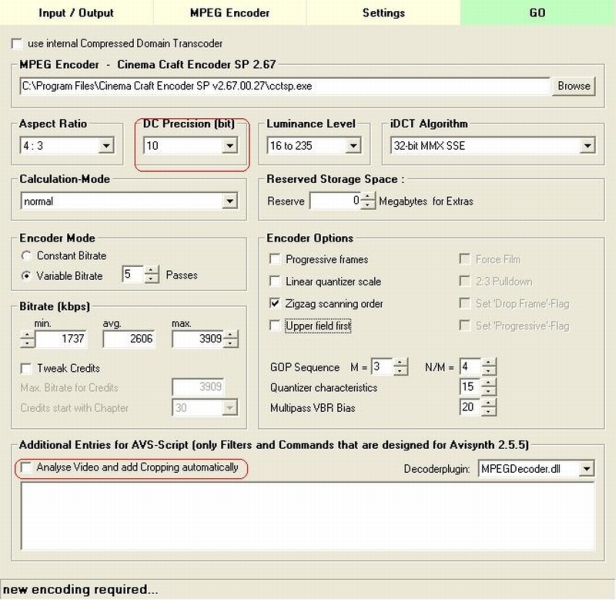The width and height of the screenshot is (616, 600).
Task: Decrease Quantizer characteristics value
Action: click(489, 391)
